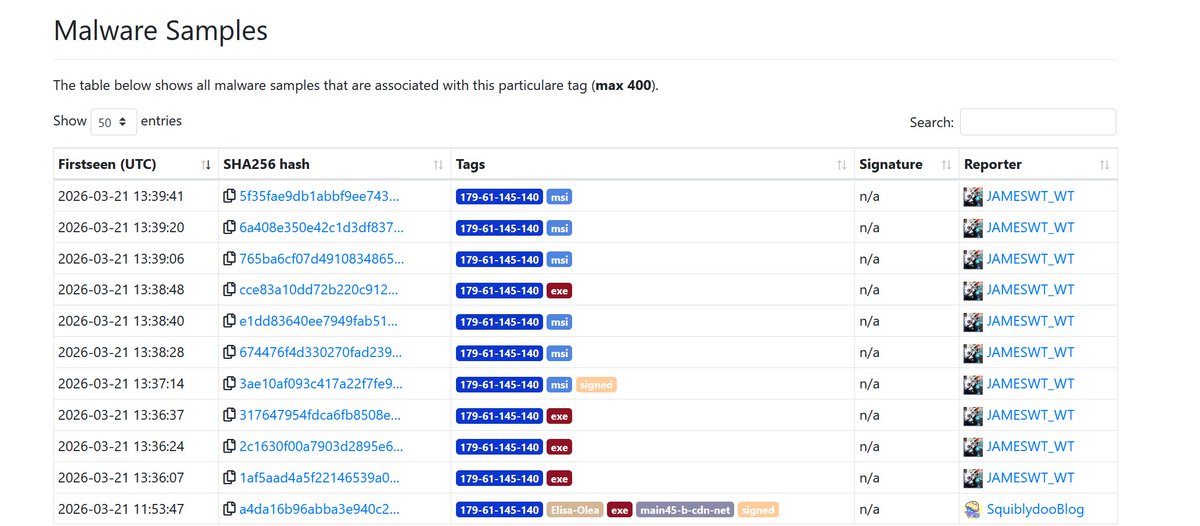The height and width of the screenshot is (526, 1200).
Task: Copy the hash starting with 1af5aad4a5f22146
Action: click(229, 478)
